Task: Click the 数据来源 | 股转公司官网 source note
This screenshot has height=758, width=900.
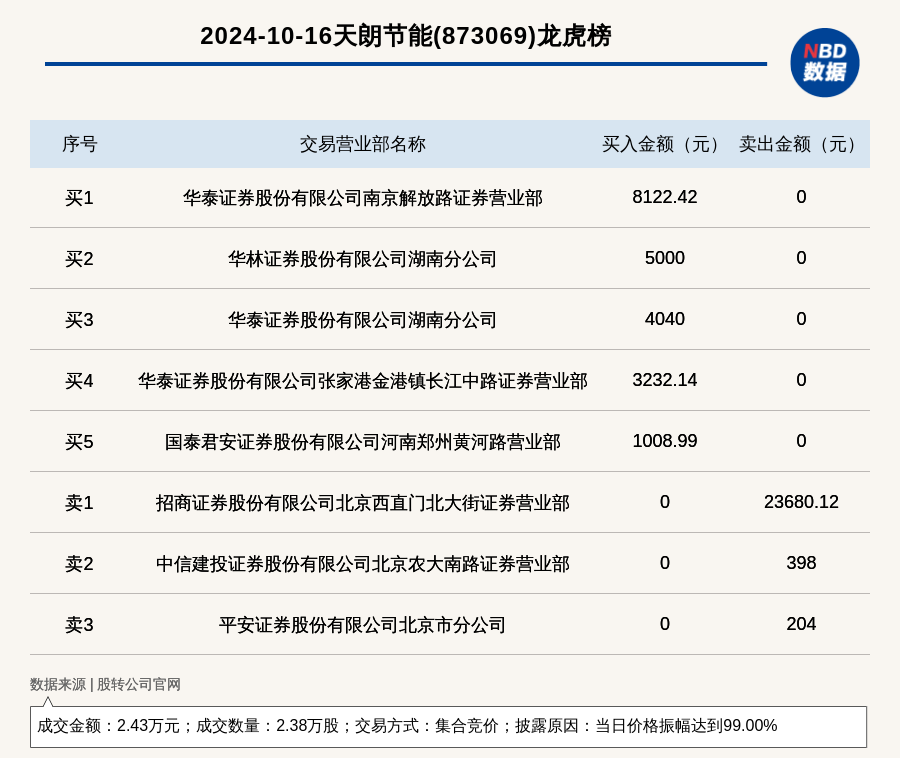Action: (x=105, y=684)
